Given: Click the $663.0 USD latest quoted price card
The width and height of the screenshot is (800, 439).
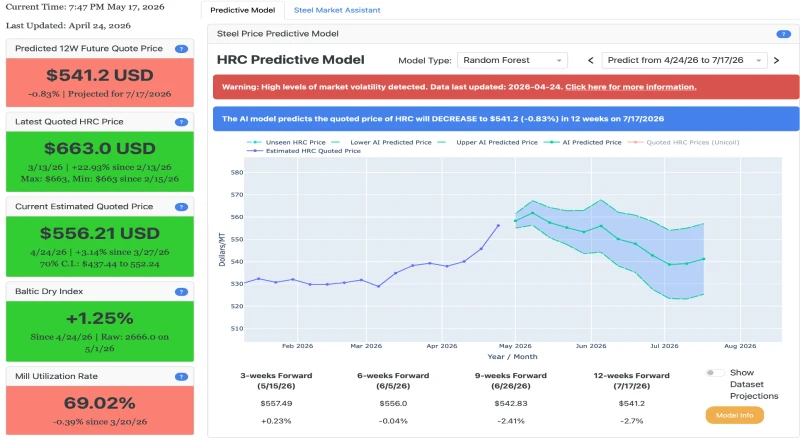Looking at the screenshot, I should (100, 162).
